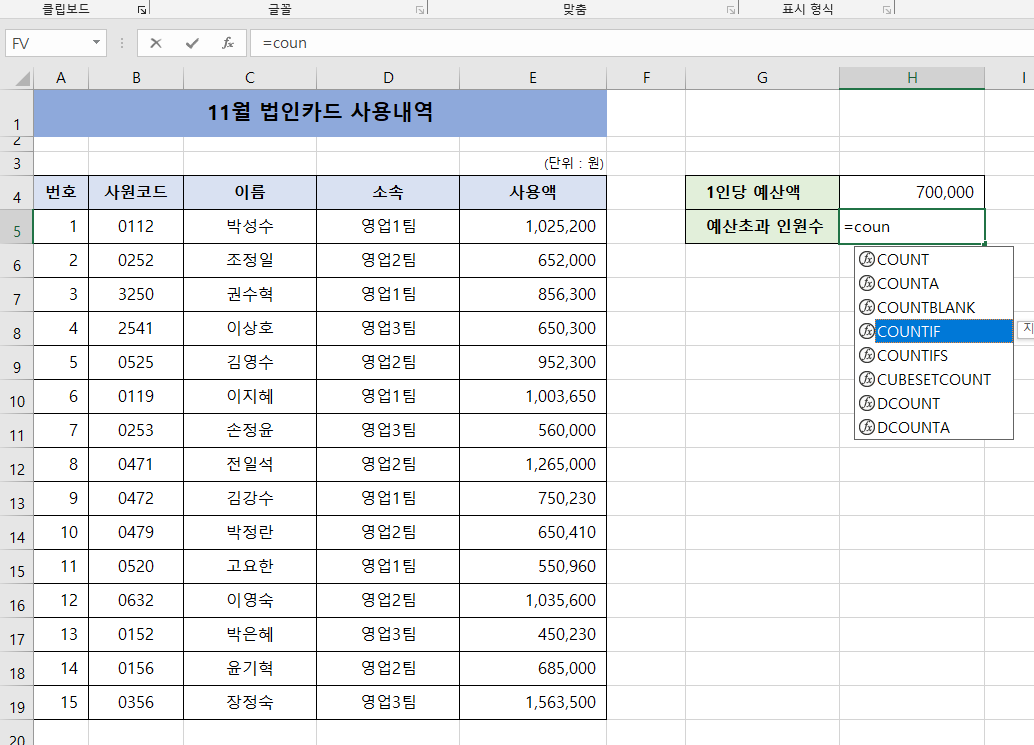Viewport: 1034px width, 745px height.
Task: Cancel the formula entry with X icon
Action: coord(156,44)
